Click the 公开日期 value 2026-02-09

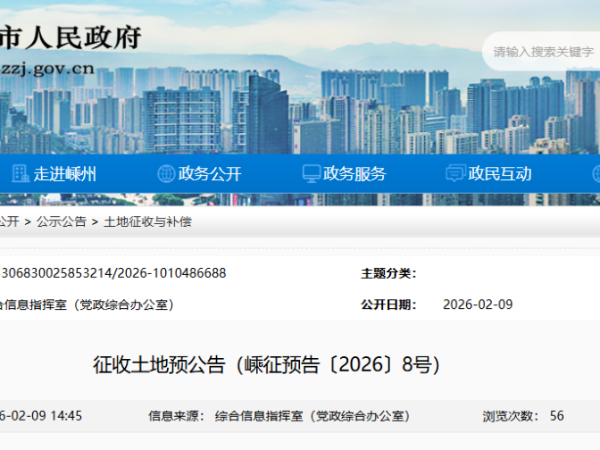tap(477, 304)
